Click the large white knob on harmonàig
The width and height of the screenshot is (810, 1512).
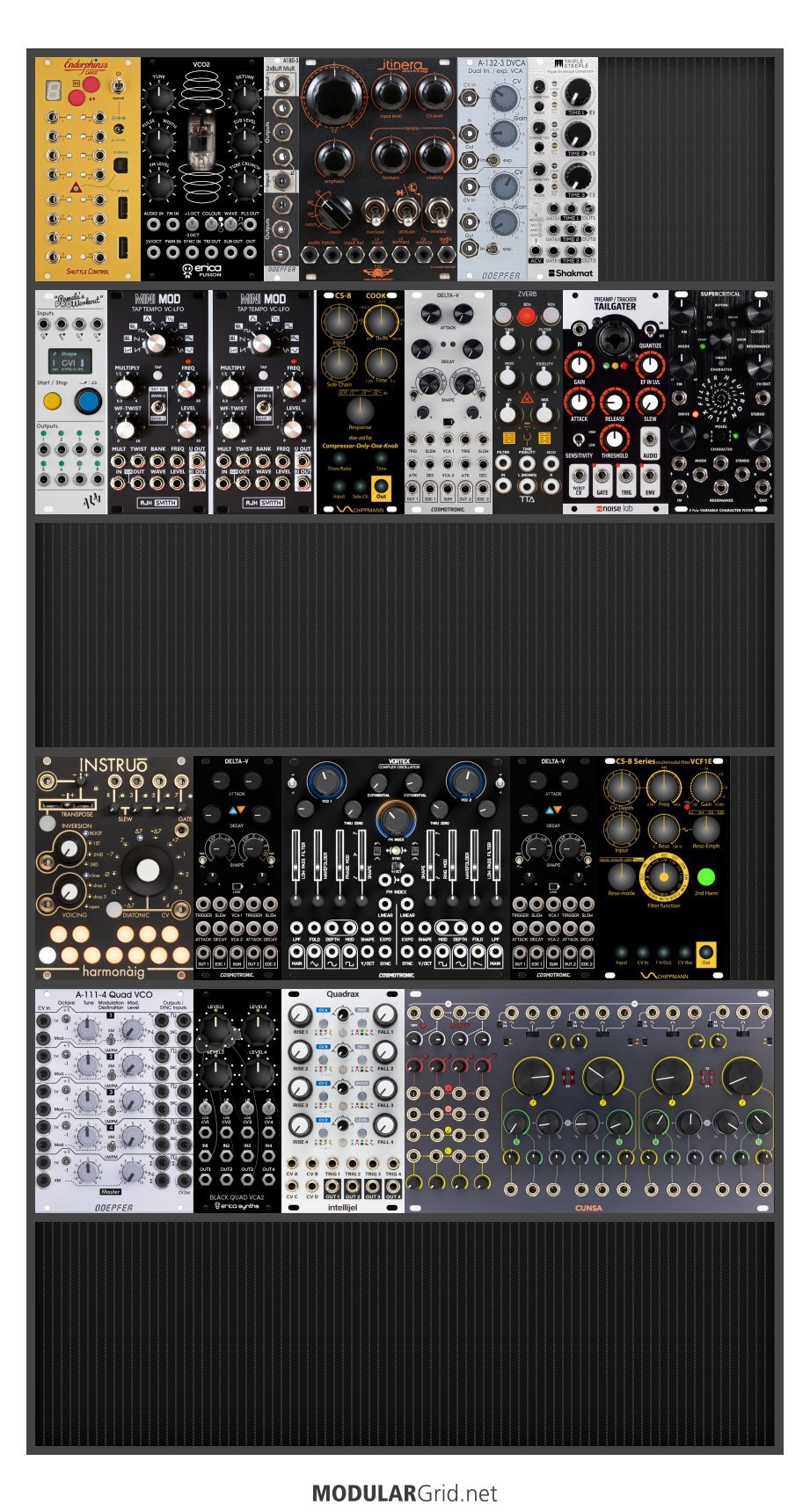pos(147,870)
